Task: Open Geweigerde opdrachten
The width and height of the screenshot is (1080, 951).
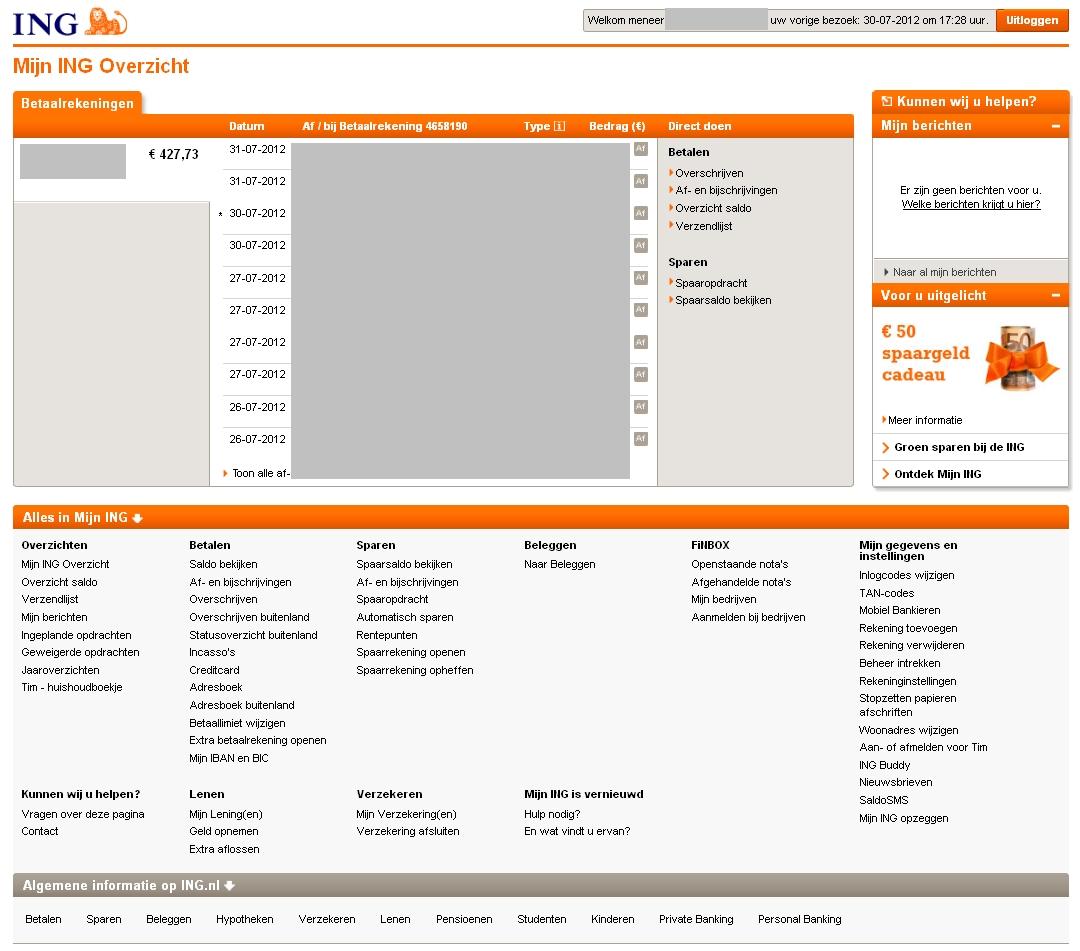Action: coord(80,652)
